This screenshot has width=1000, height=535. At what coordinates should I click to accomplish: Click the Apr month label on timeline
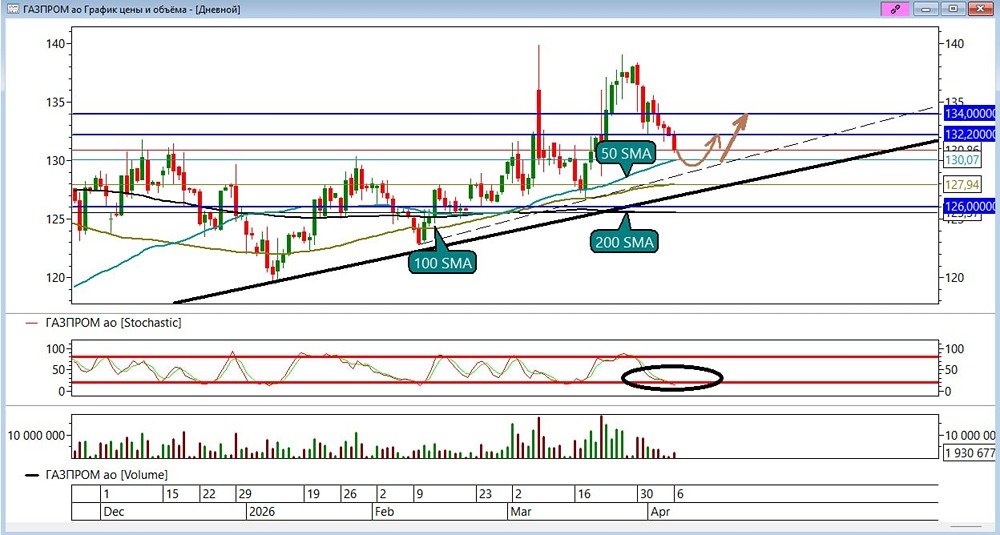pyautogui.click(x=659, y=511)
